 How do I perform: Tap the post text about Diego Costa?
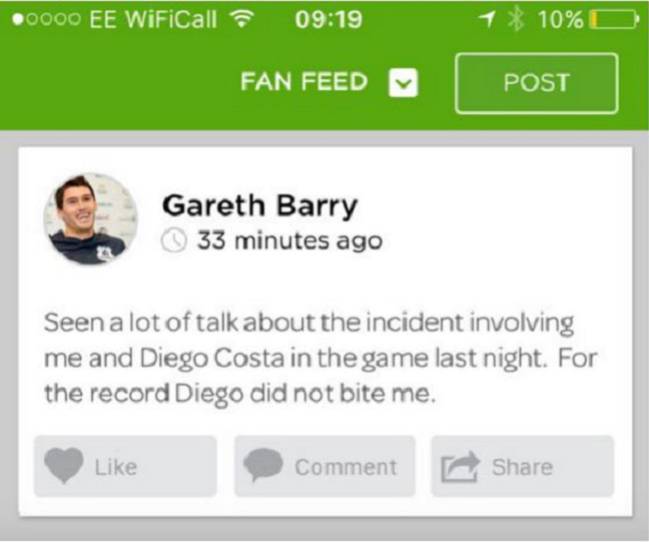(320, 358)
